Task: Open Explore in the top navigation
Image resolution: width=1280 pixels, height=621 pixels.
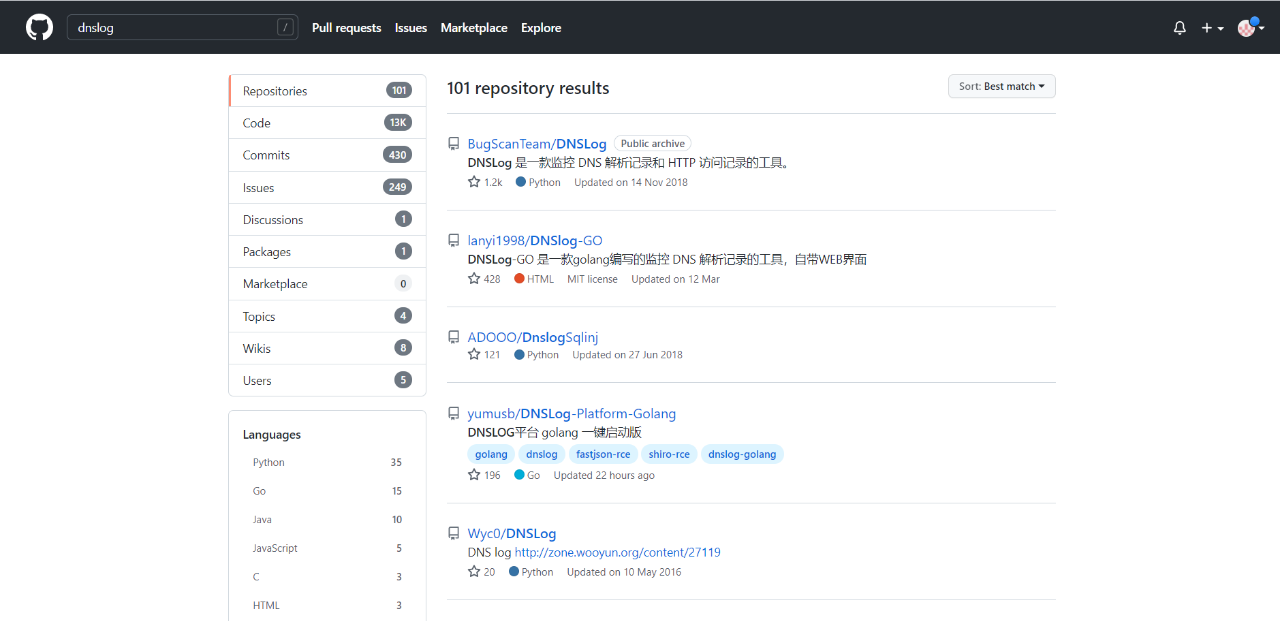Action: 541,28
